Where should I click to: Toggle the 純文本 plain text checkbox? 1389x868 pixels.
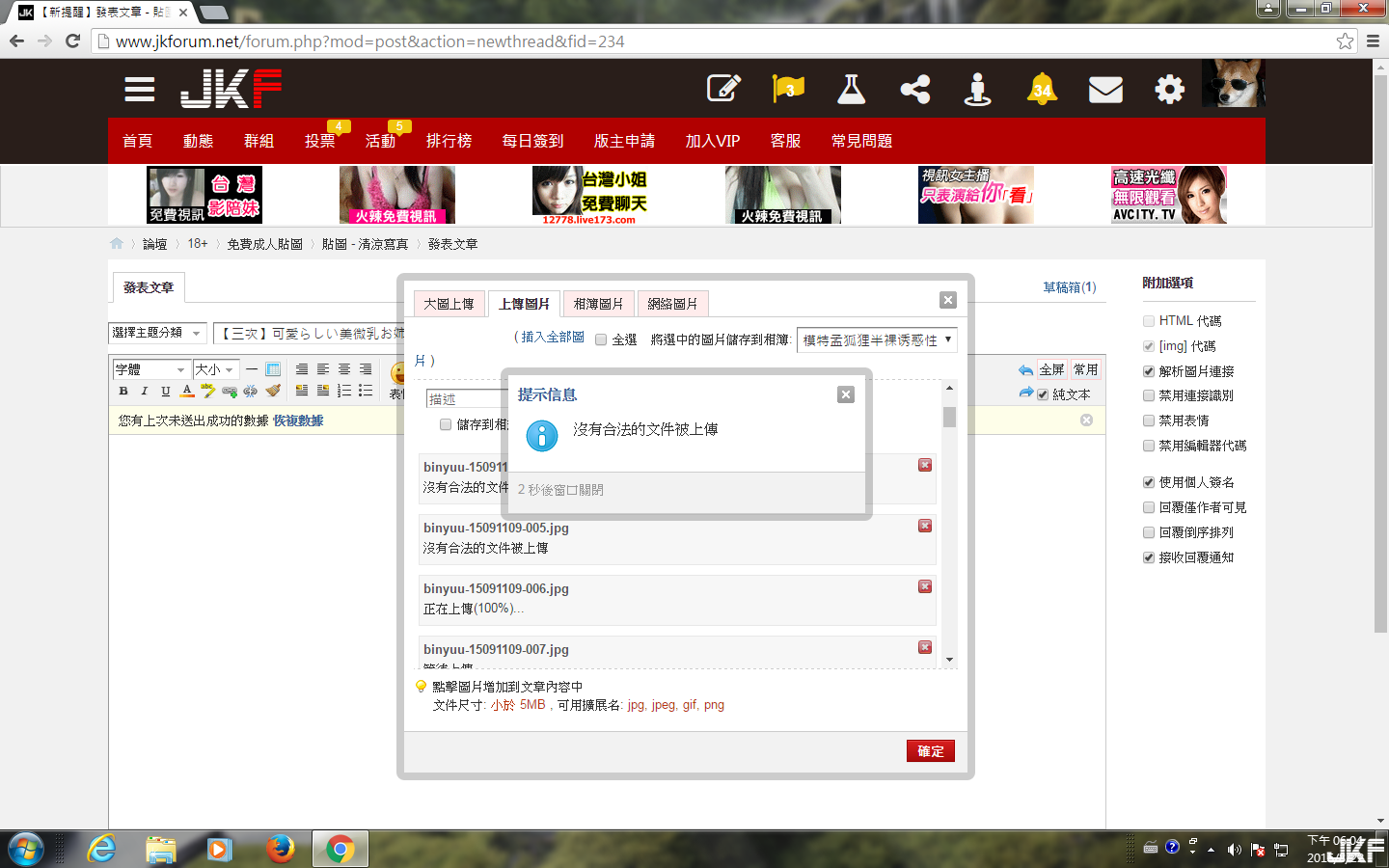click(x=1043, y=394)
